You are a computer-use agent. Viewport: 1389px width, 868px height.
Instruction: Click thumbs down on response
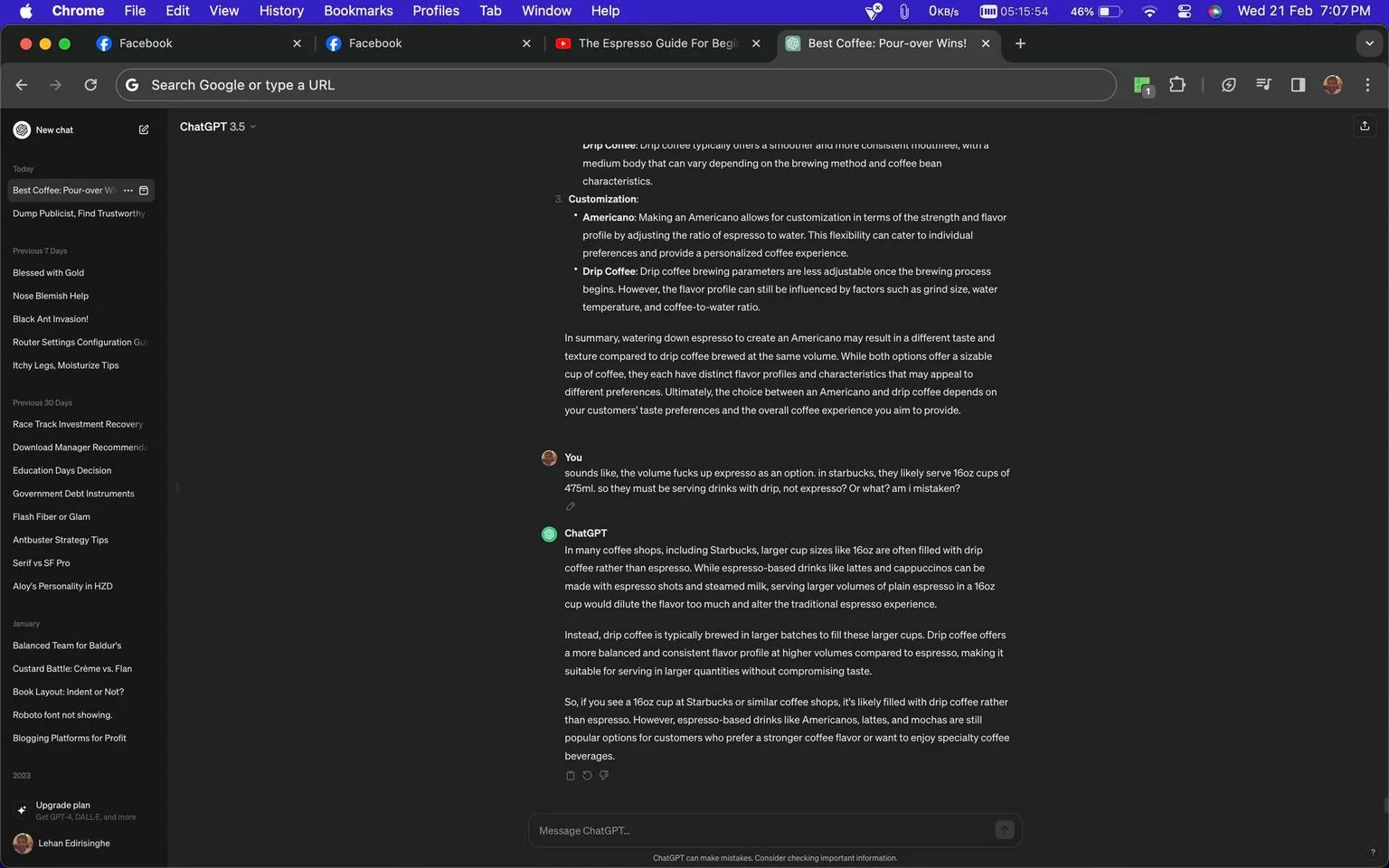pos(604,776)
